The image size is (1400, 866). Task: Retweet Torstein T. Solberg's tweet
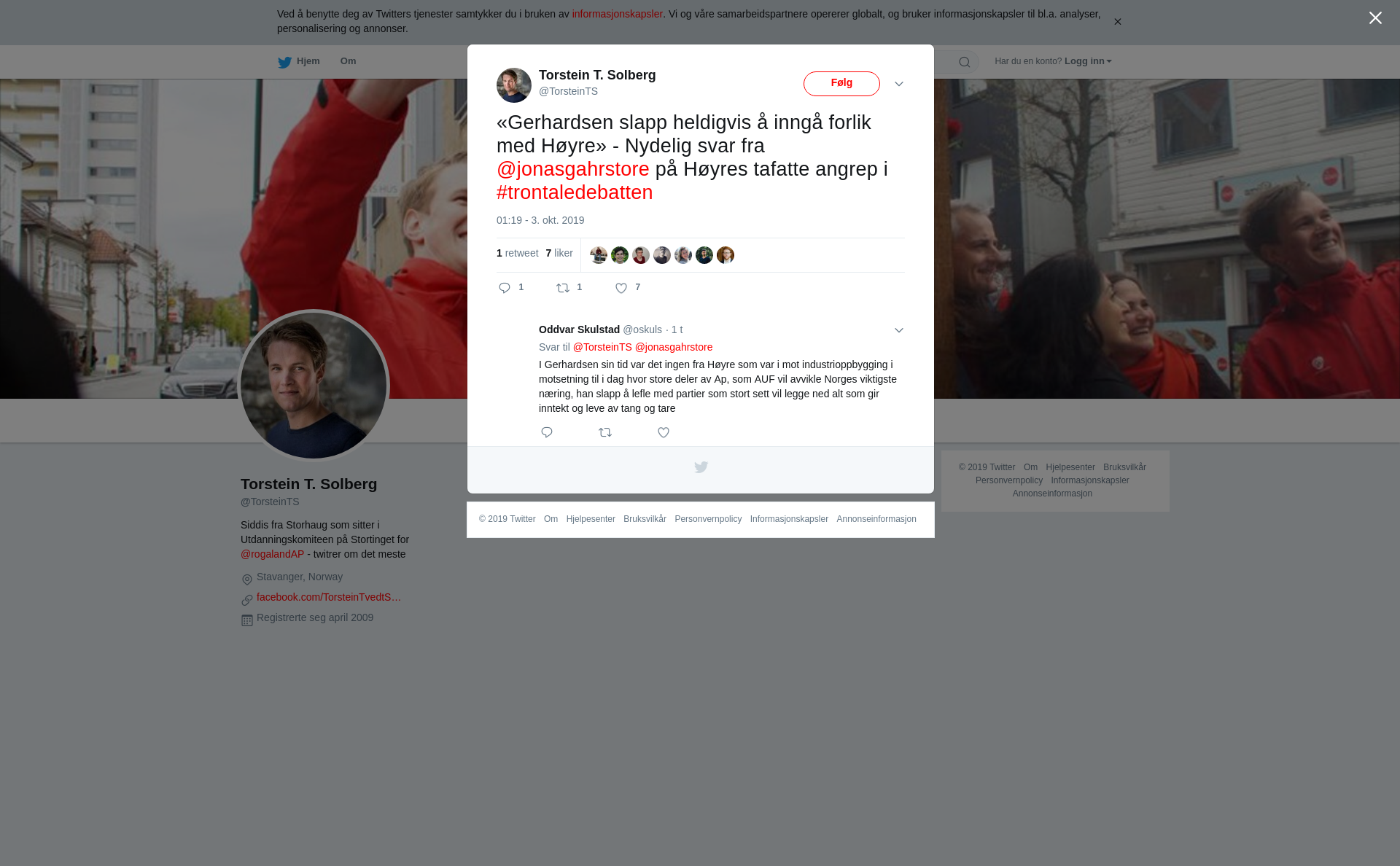pyautogui.click(x=563, y=288)
